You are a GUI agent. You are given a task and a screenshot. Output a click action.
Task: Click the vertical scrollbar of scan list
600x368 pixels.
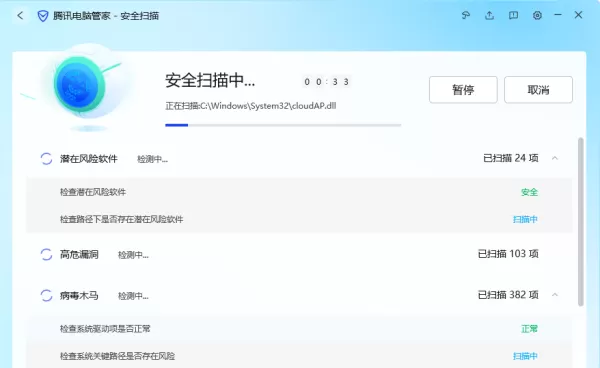pos(581,222)
